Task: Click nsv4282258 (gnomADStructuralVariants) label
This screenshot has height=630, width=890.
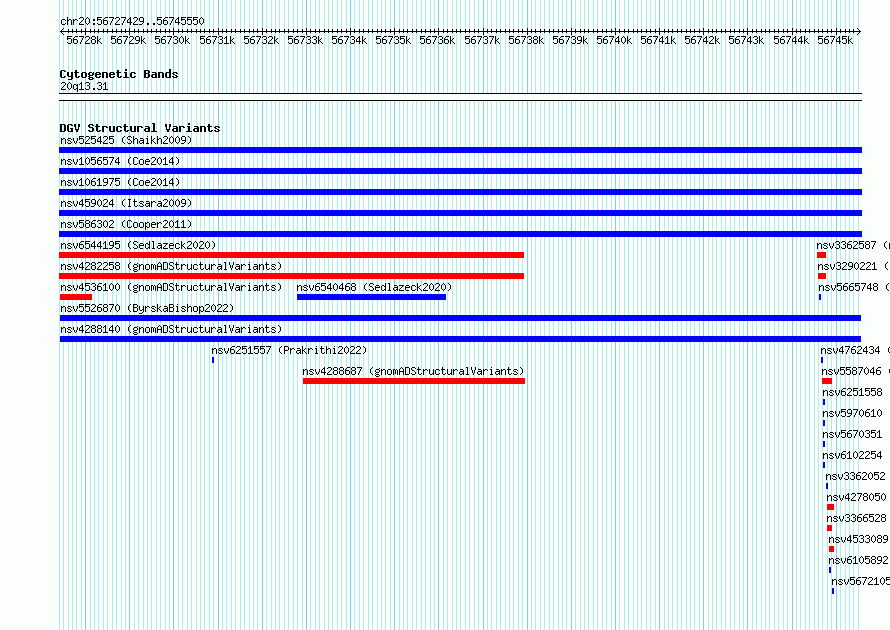Action: 171,266
